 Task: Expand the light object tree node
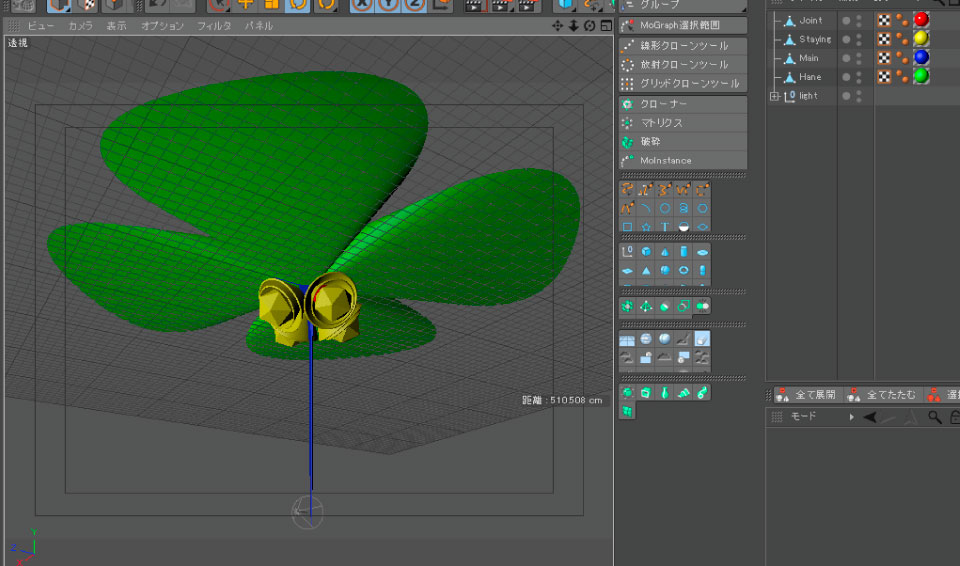coord(774,96)
